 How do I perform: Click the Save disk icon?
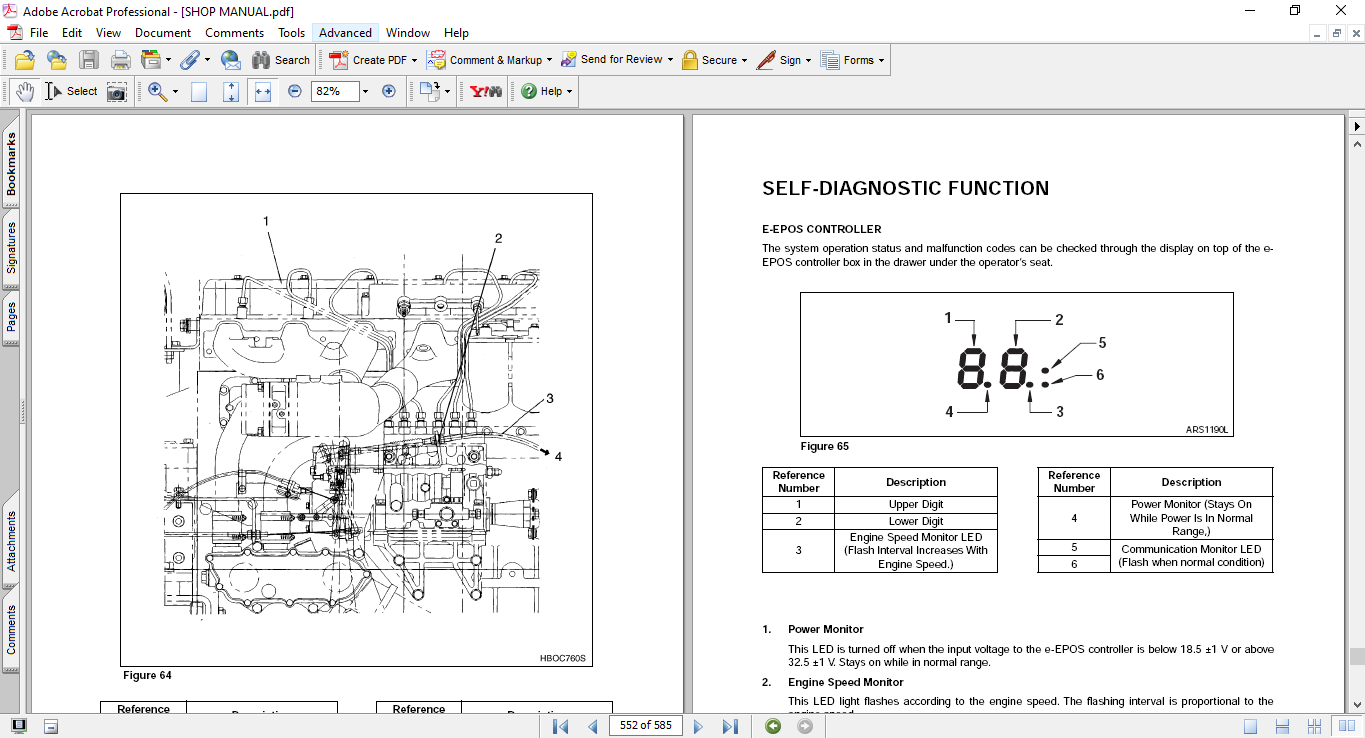[x=89, y=60]
